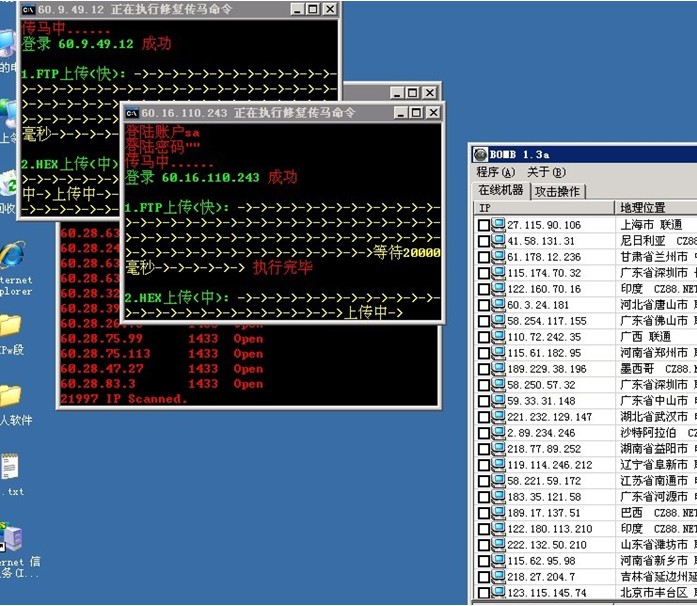The height and width of the screenshot is (606, 697).
Task: Click computer icon beside 58.250.57.32
Action: click(x=498, y=385)
